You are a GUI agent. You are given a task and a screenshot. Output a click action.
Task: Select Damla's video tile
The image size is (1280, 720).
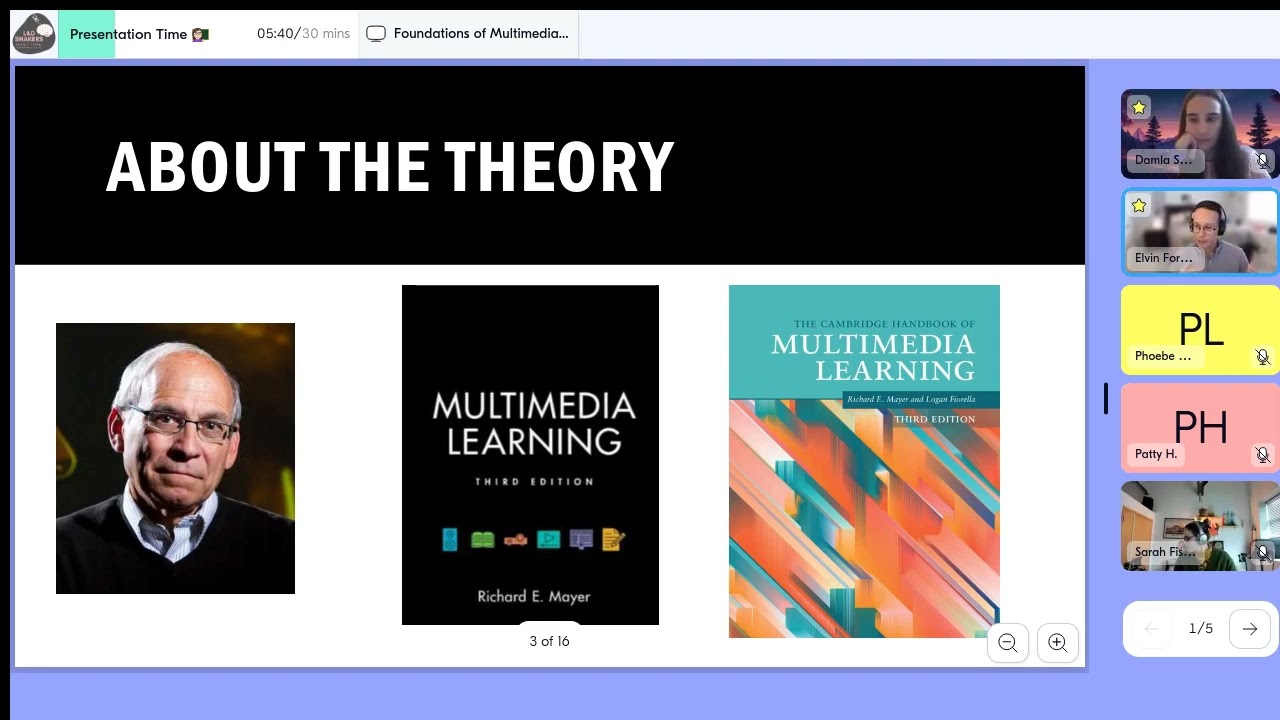pyautogui.click(x=1200, y=134)
